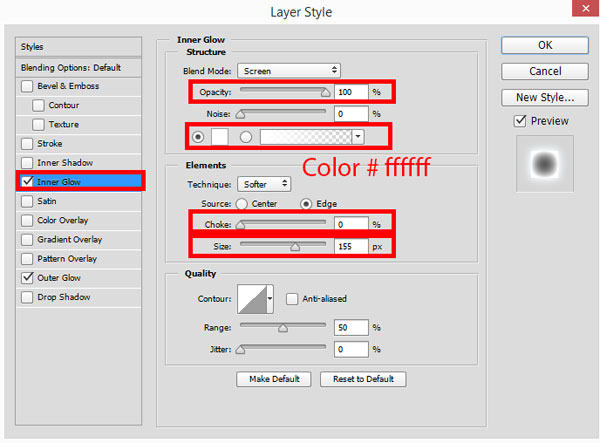
Task: Click the Jitter value field
Action: [x=351, y=349]
